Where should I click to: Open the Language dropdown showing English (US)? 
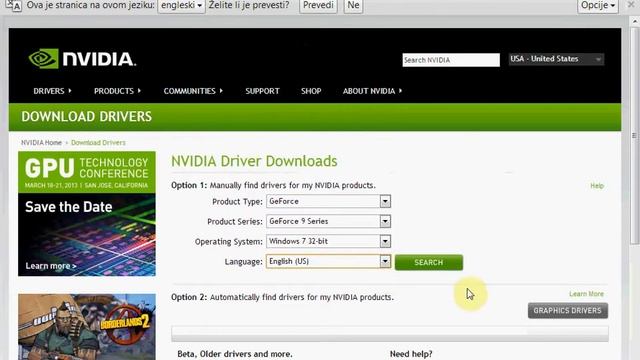(x=329, y=261)
